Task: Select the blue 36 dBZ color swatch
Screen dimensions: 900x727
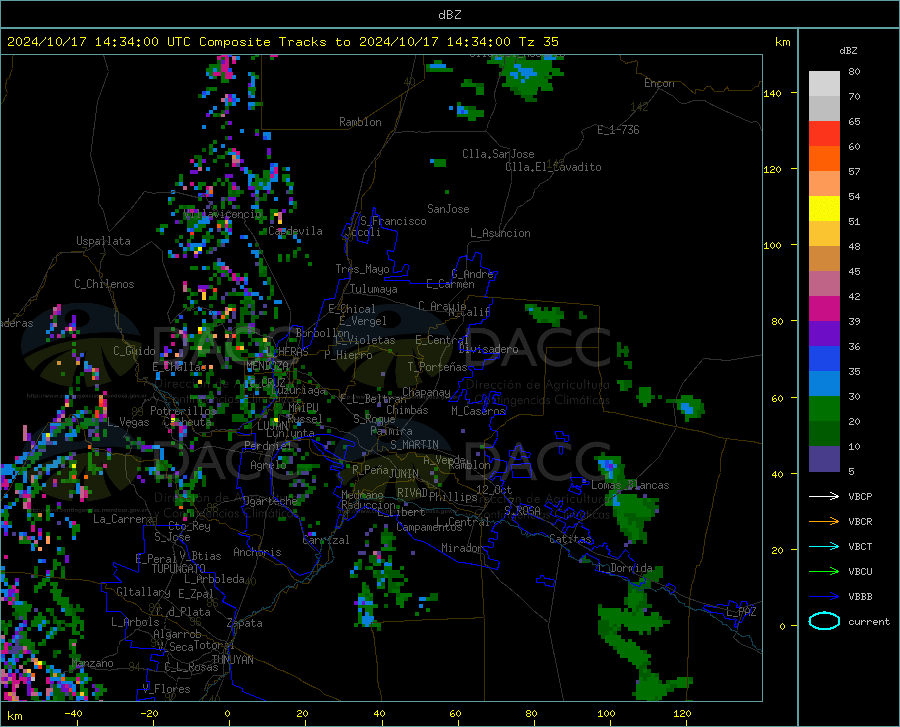Action: tap(824, 359)
